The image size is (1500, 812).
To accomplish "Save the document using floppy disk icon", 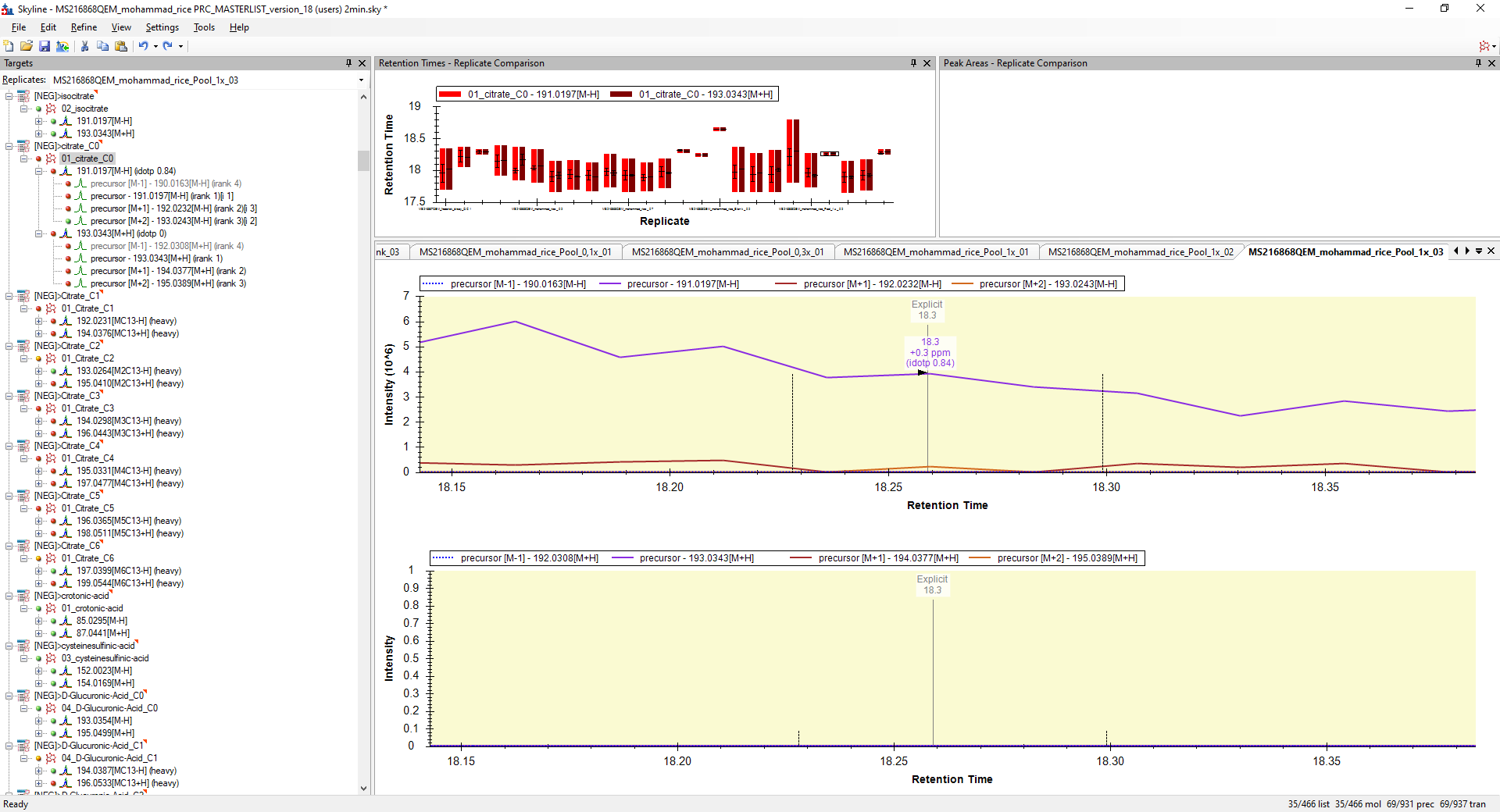I will tap(45, 46).
